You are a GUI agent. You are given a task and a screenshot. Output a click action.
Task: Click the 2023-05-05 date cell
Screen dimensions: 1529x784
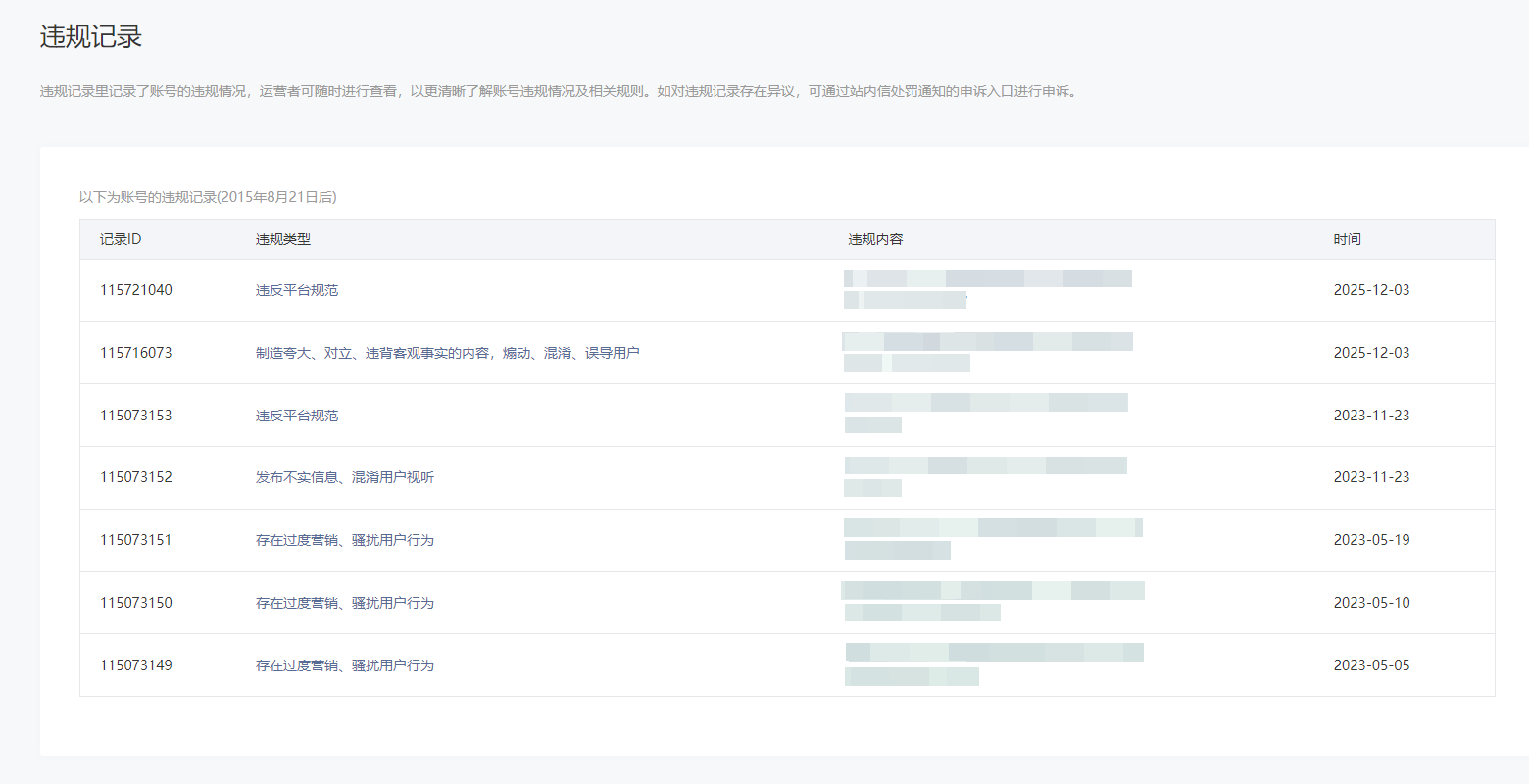coord(1371,665)
